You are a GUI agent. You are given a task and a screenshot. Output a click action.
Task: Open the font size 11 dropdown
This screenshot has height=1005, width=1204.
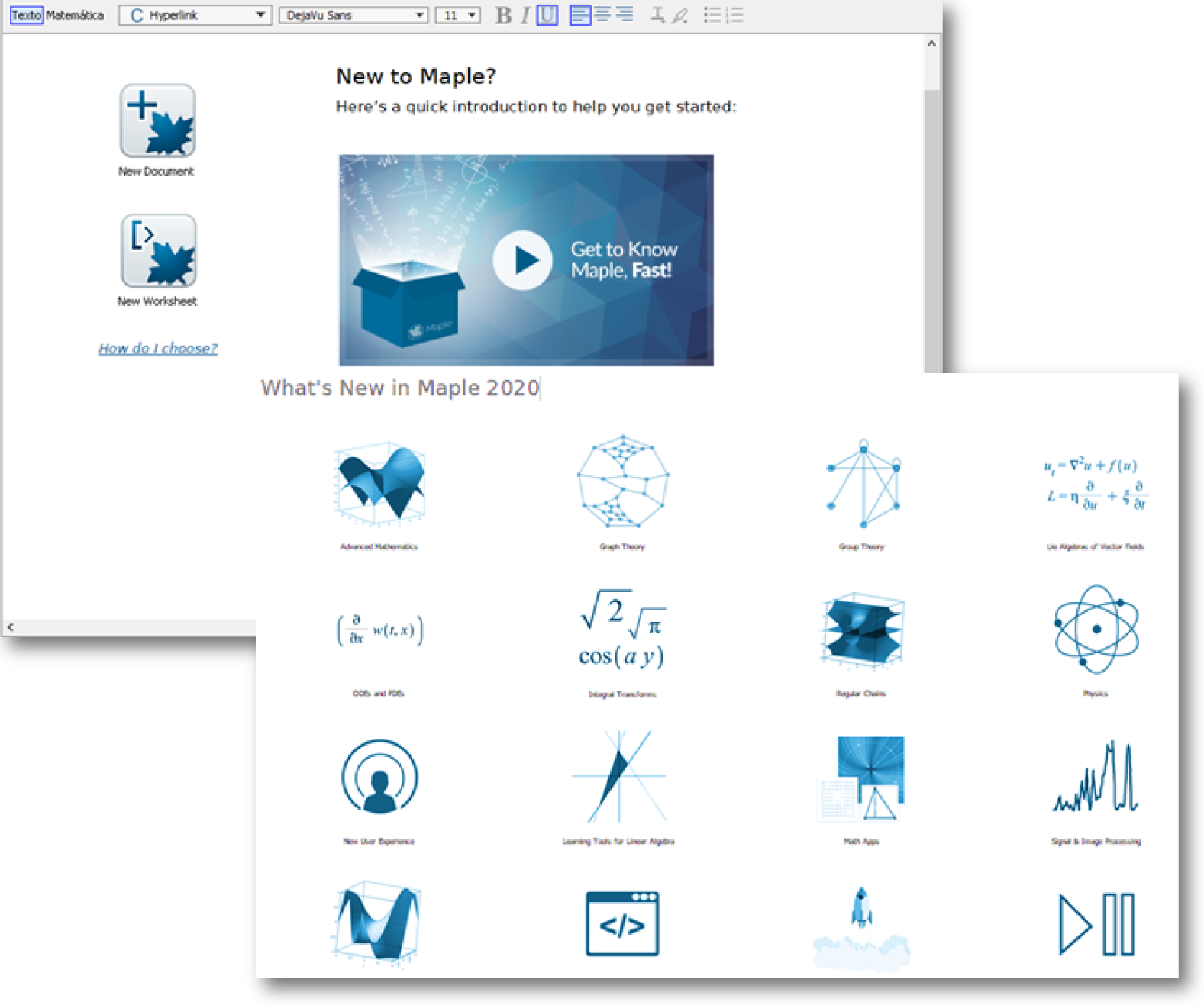(x=472, y=15)
